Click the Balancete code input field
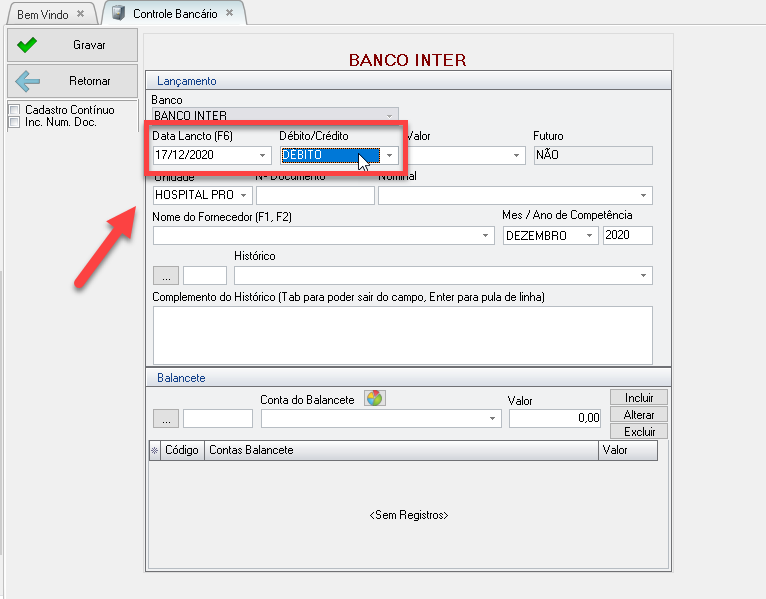This screenshot has height=599, width=766. pyautogui.click(x=218, y=418)
